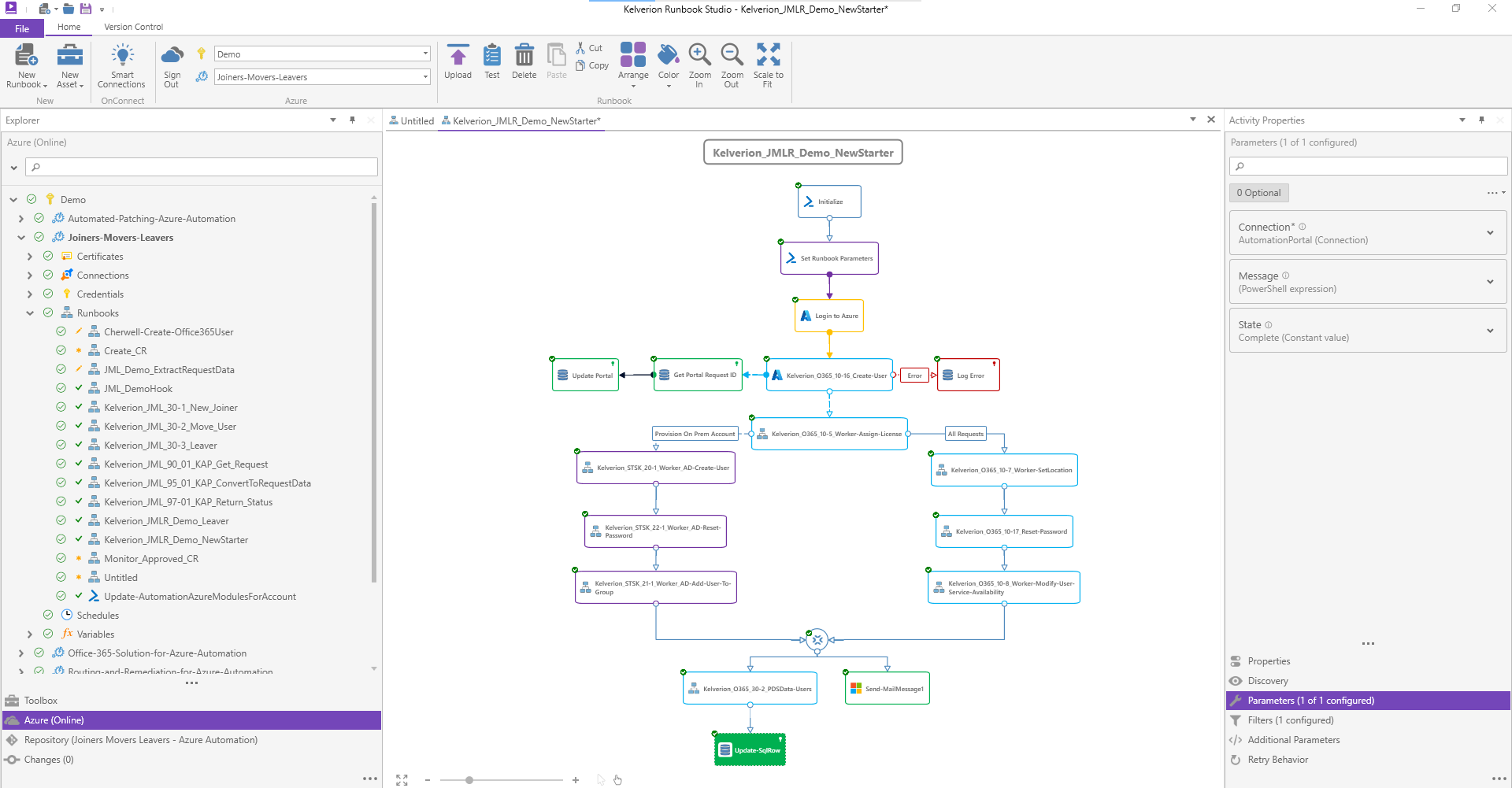
Task: Open Kelverion_JMLR_Demo_Leaver runbook in tree
Action: 166,521
